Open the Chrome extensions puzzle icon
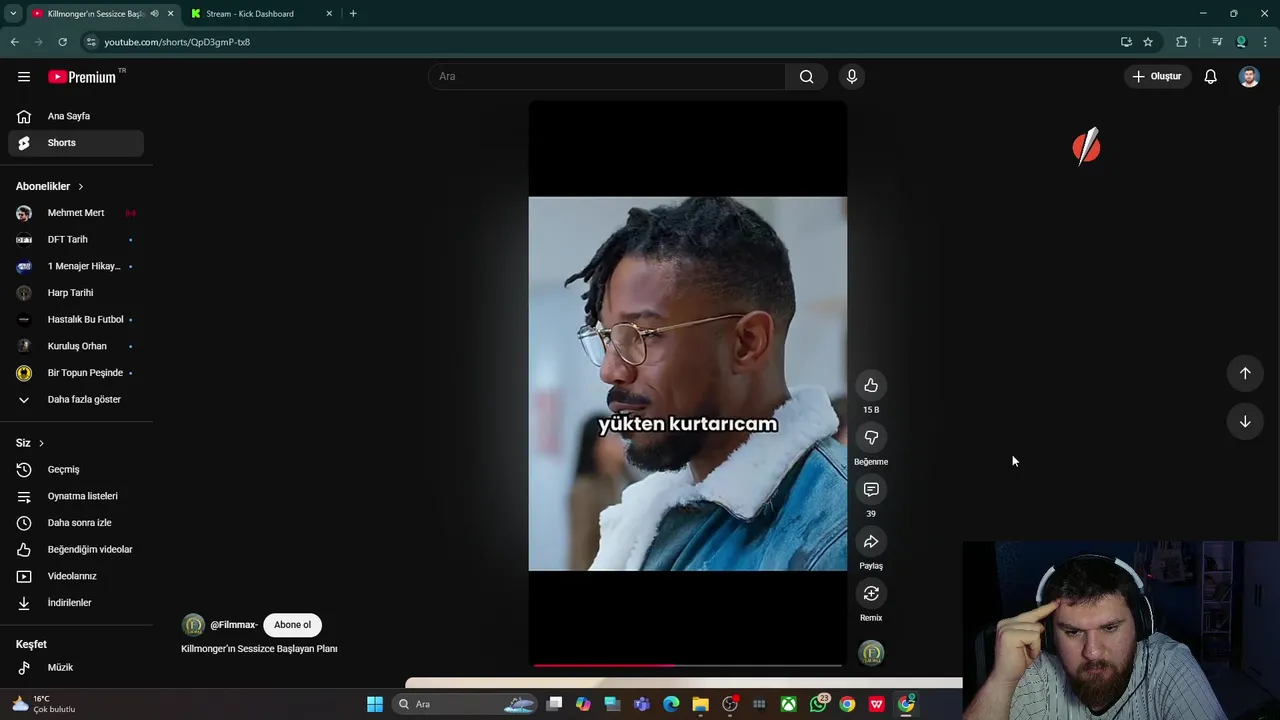Screen dimensions: 1280x720 click(1182, 42)
